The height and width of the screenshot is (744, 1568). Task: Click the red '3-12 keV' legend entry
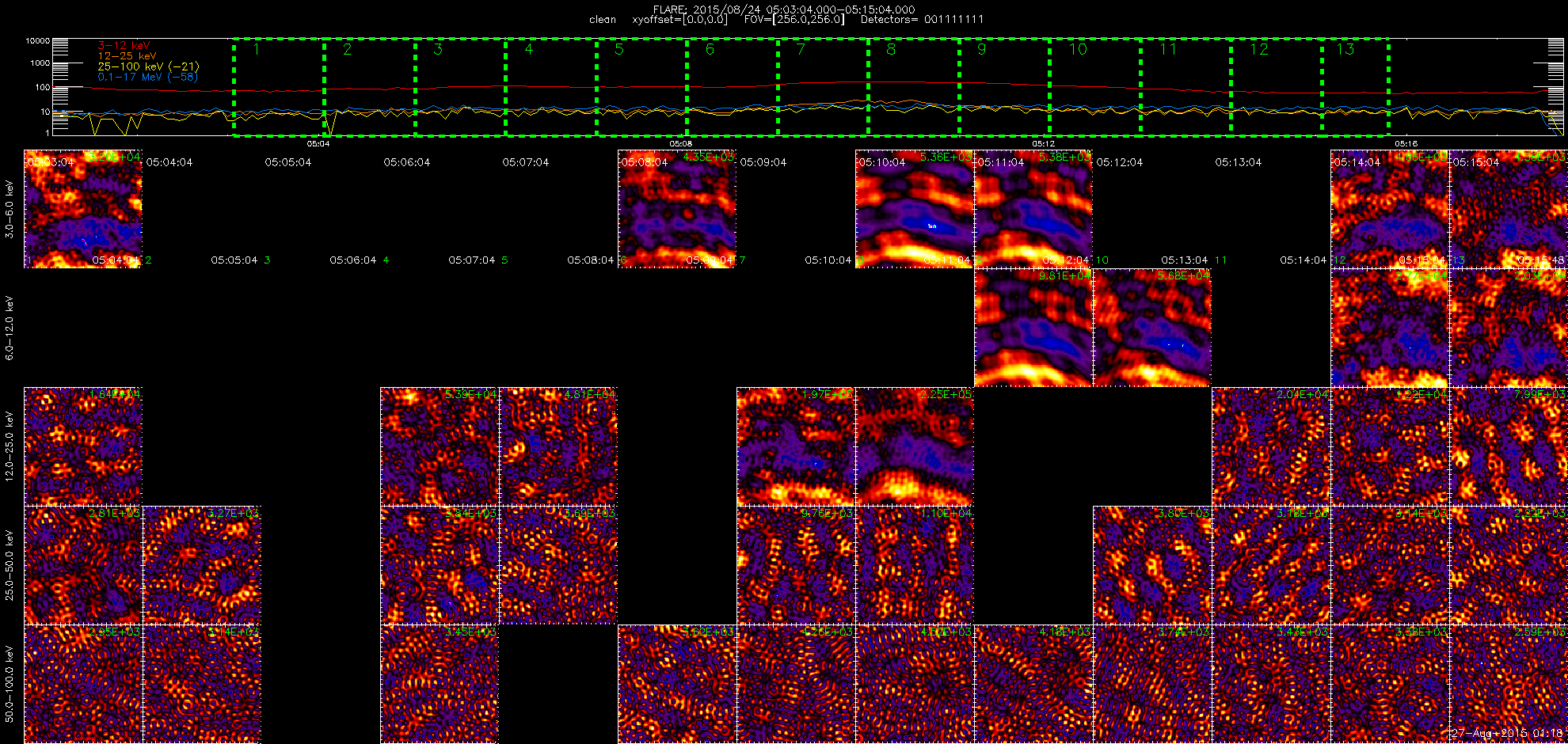[124, 46]
